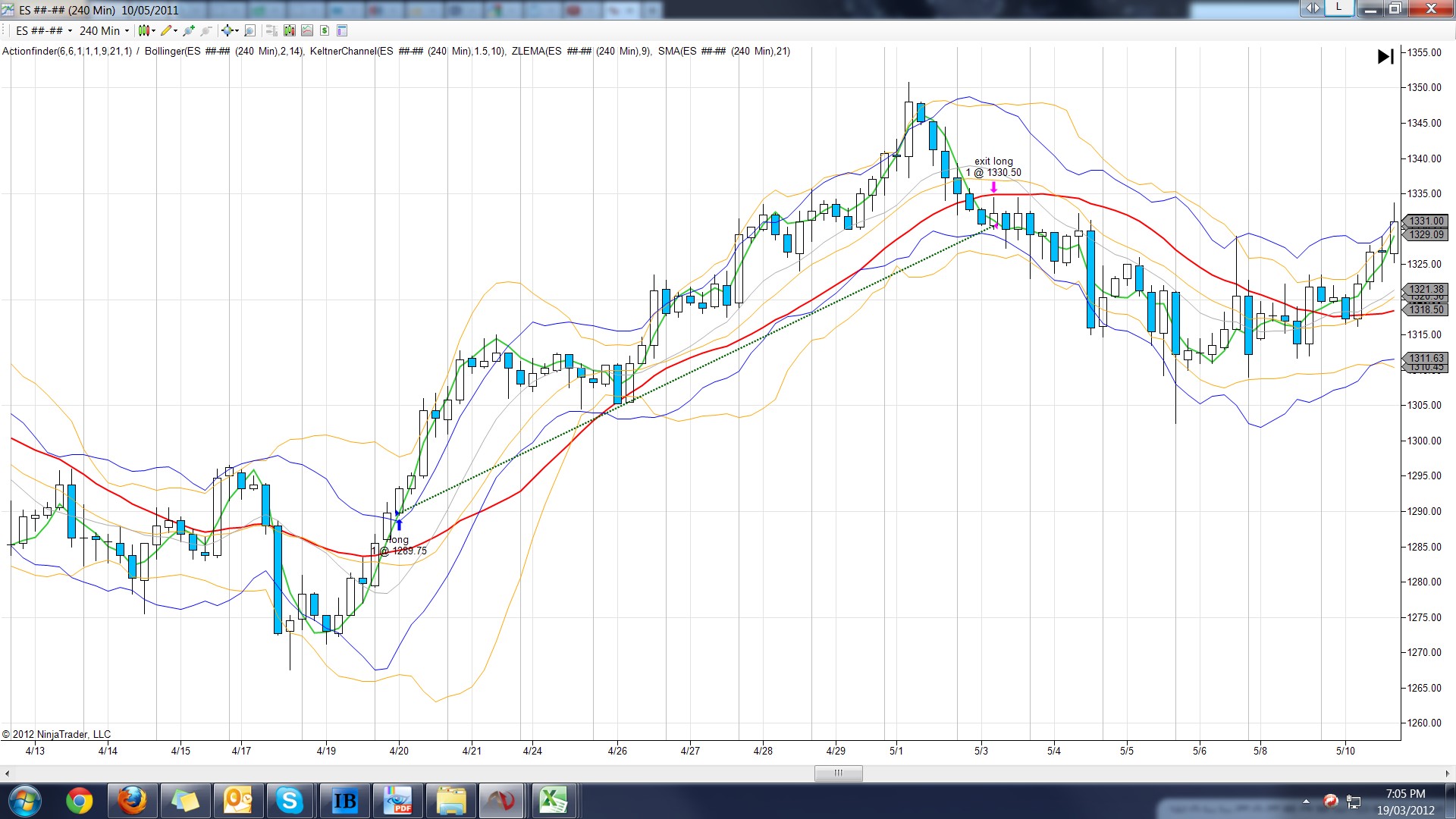Viewport: 1456px width, 819px height.
Task: Jump to latest bar arrow button
Action: [x=1385, y=57]
